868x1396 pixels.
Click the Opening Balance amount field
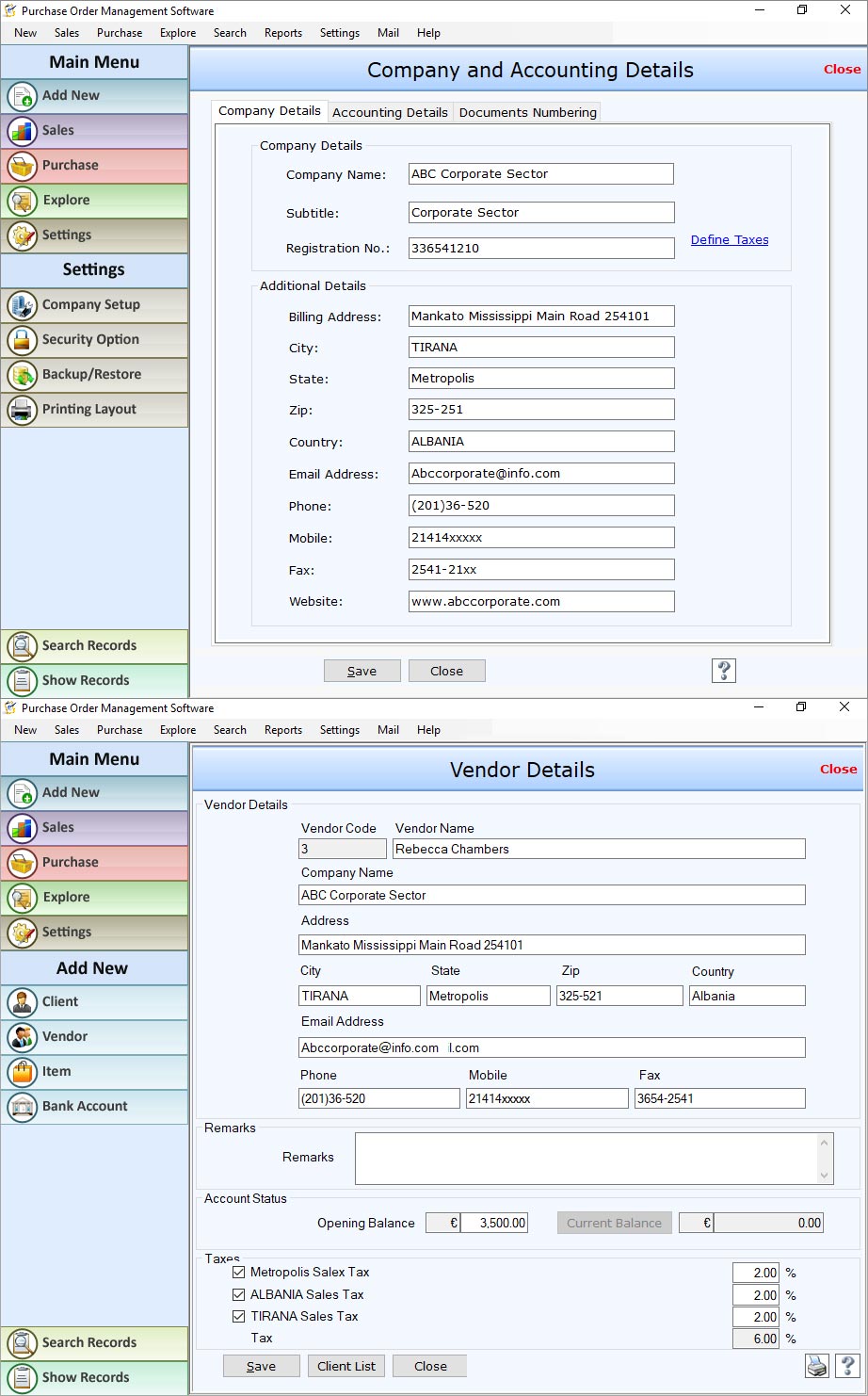coord(494,1223)
